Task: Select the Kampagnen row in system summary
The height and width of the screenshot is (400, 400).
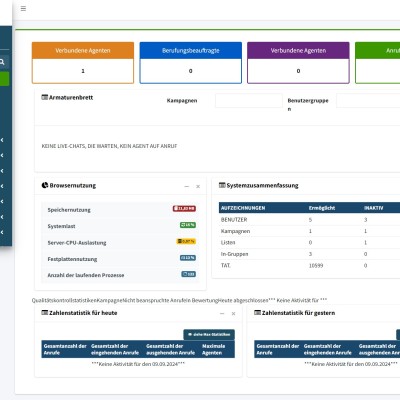Action: 309,231
